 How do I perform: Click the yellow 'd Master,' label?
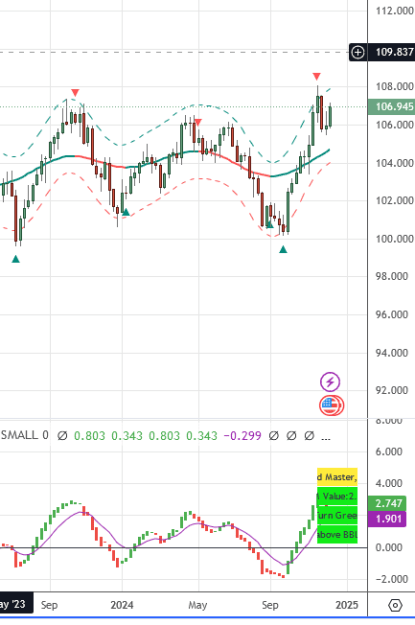pos(337,477)
